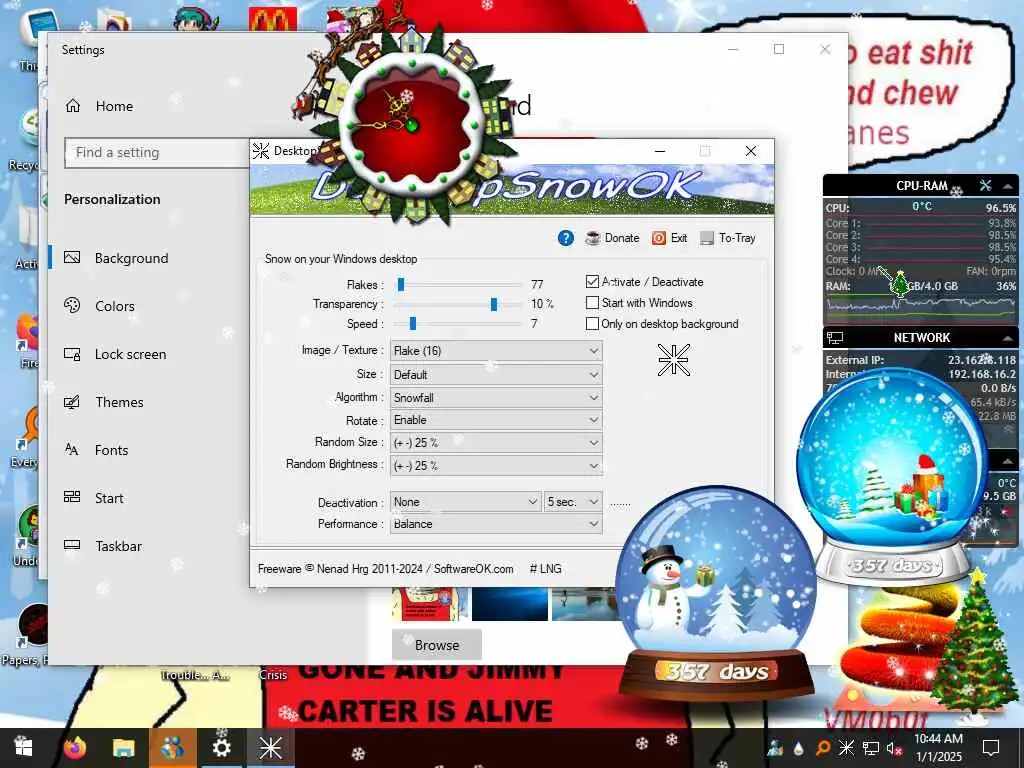
Task: Click the snowman snow globe widget
Action: click(x=716, y=594)
